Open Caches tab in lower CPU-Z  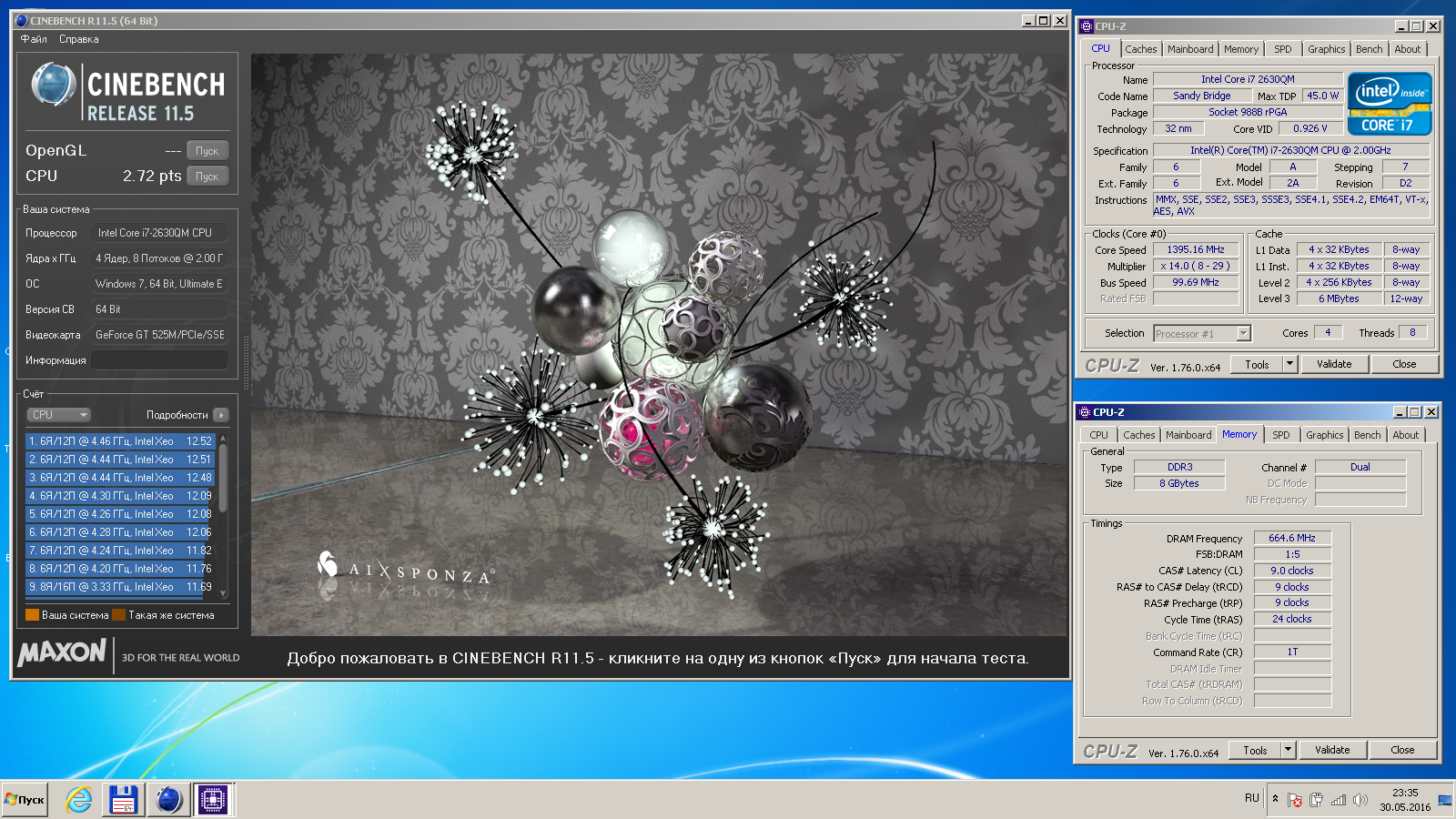(x=1138, y=435)
